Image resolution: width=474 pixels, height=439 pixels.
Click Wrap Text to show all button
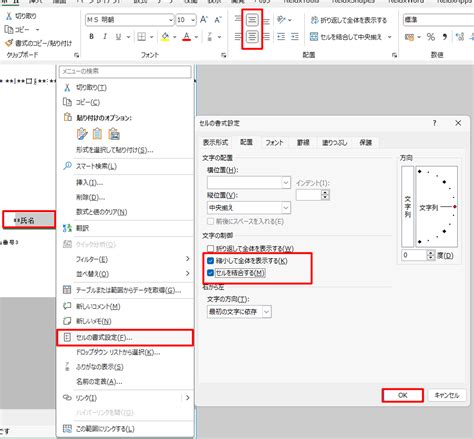tap(349, 20)
